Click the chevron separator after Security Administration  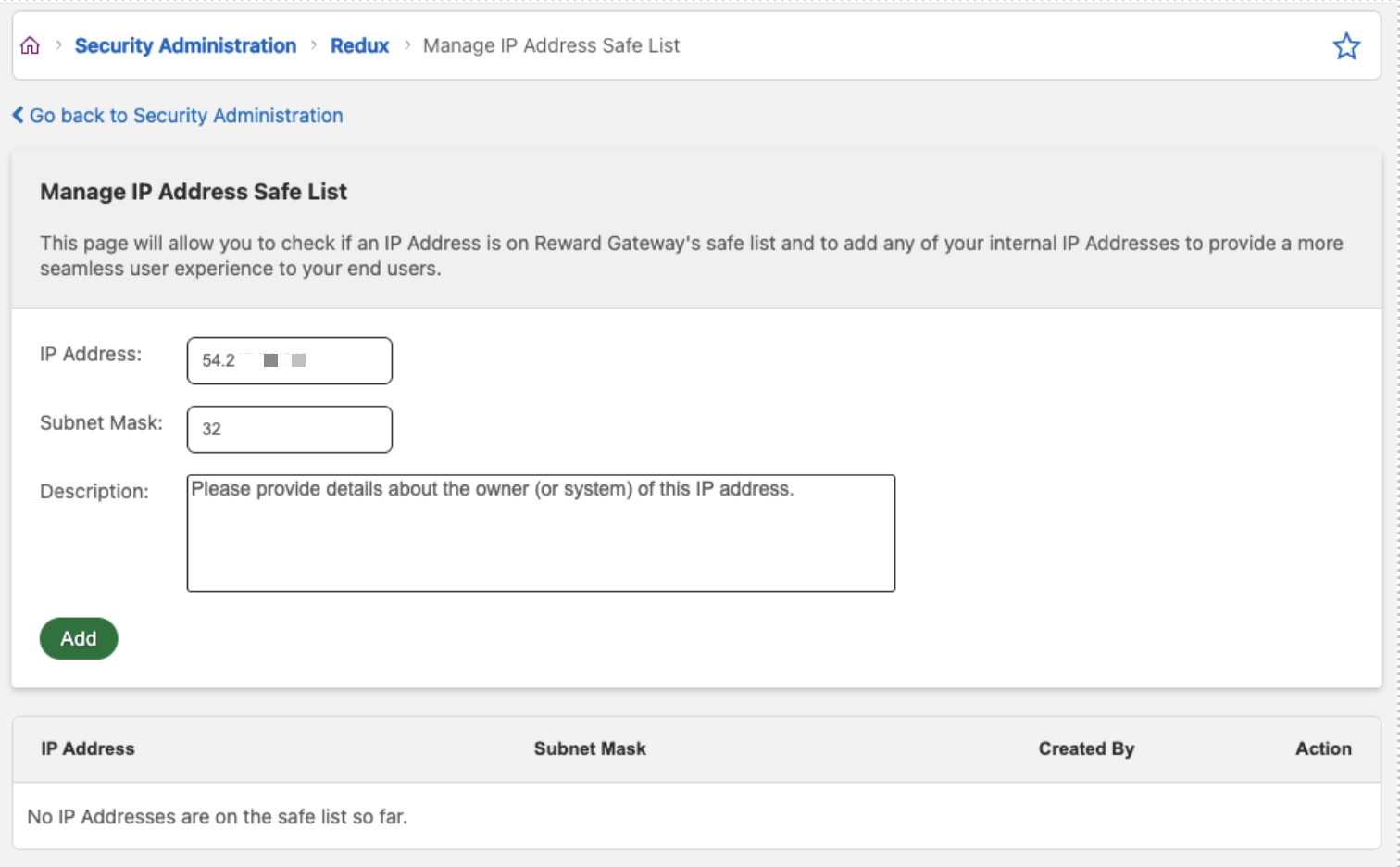(x=313, y=44)
